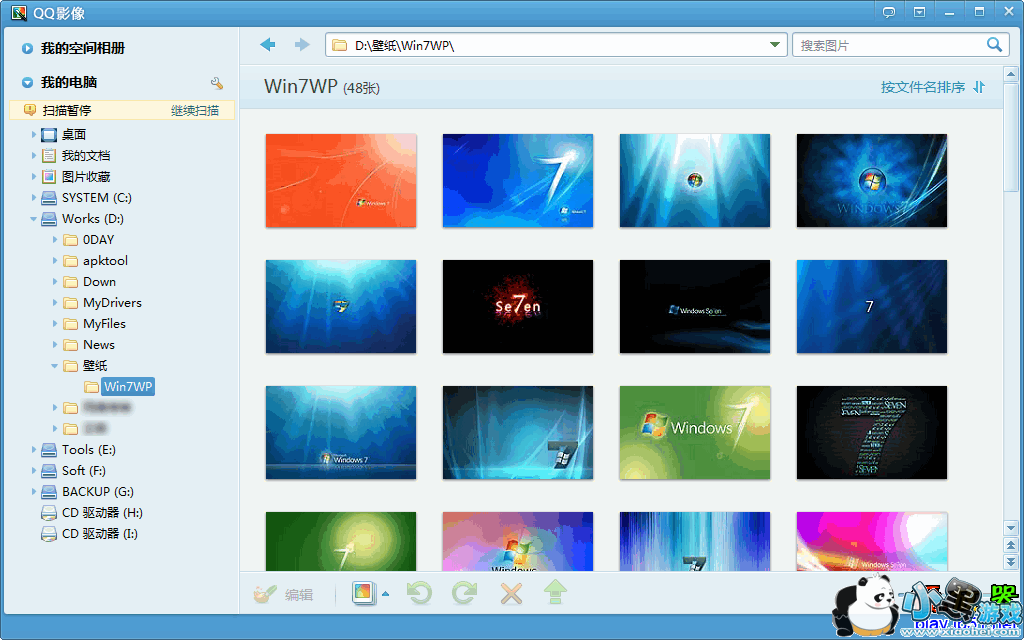Click the CD 驱动器 (H:) drive icon
Viewport: 1024px width, 640px height.
point(49,513)
